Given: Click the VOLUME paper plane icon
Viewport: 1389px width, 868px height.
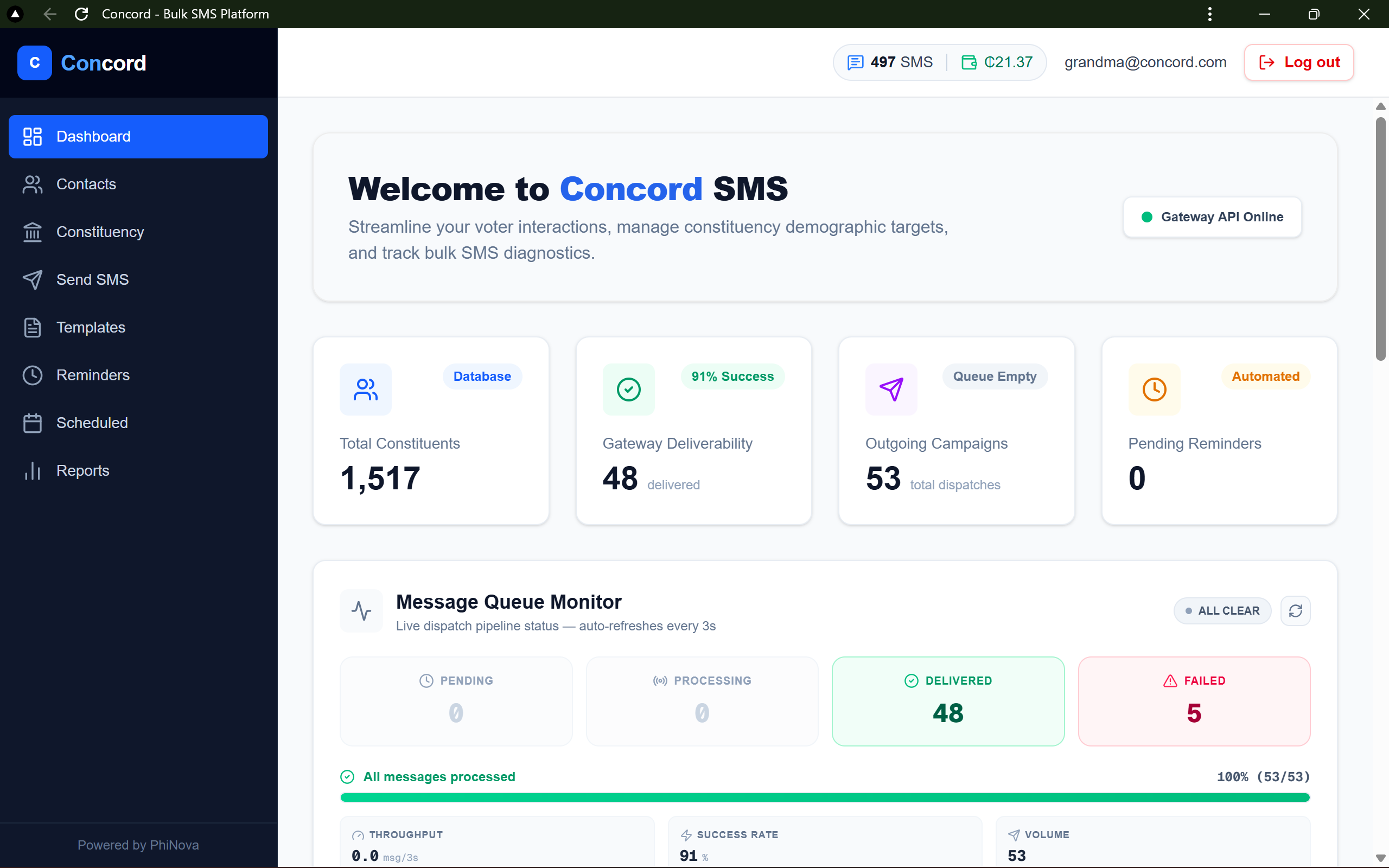Looking at the screenshot, I should pyautogui.click(x=1014, y=835).
